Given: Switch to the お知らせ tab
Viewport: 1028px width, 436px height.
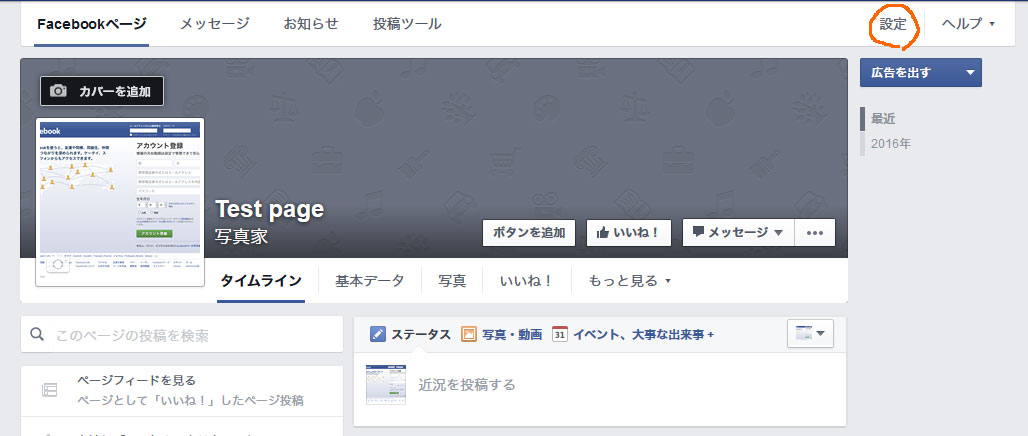Looking at the screenshot, I should (x=311, y=24).
